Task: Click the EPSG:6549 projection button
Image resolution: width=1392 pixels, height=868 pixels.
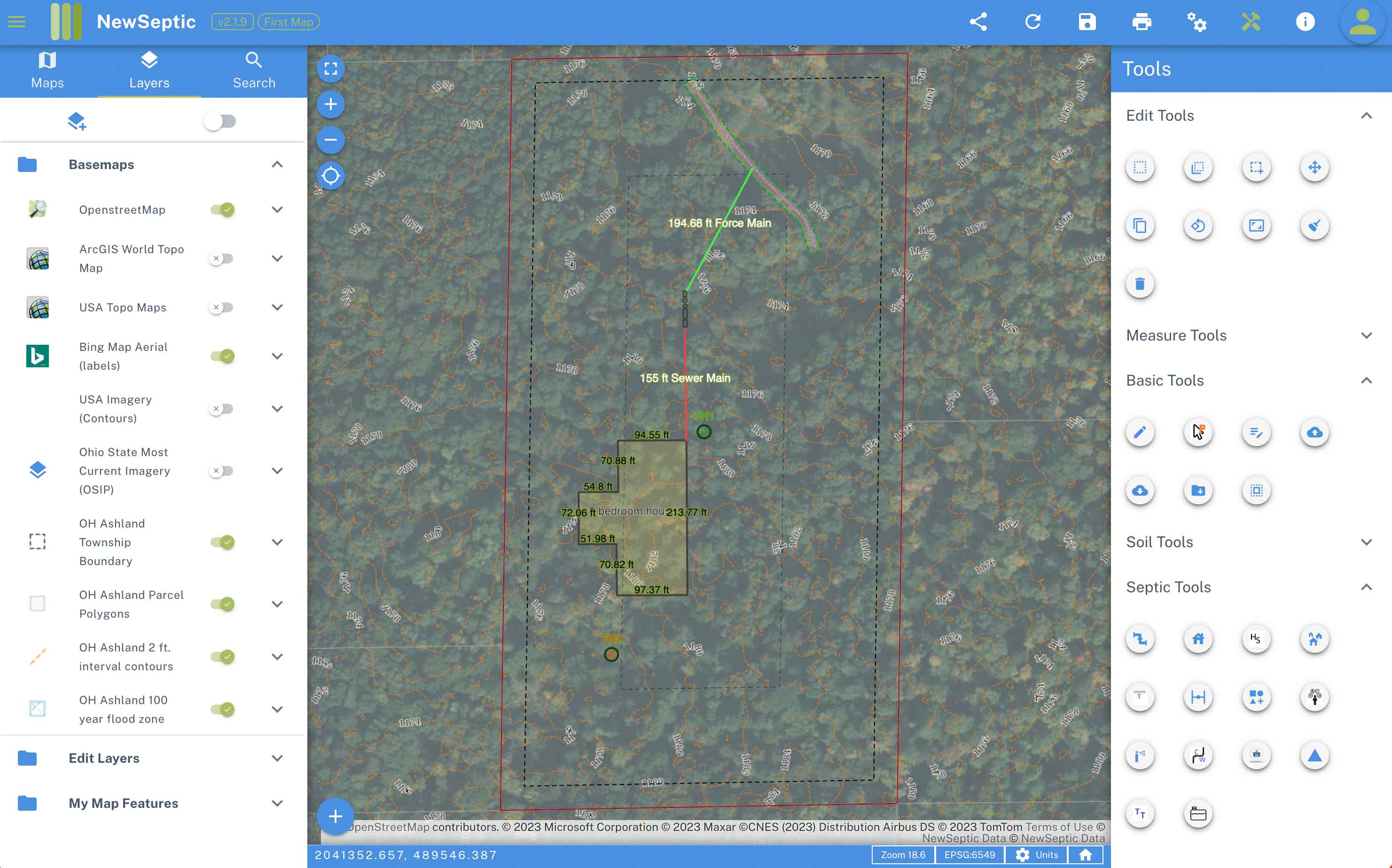Action: [x=970, y=855]
